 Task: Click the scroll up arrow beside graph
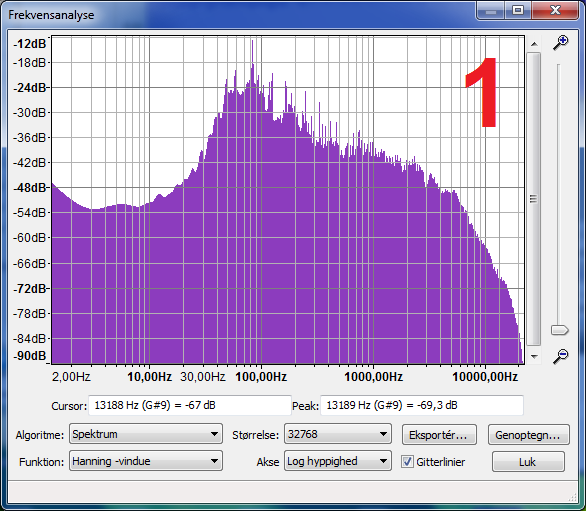[x=534, y=44]
